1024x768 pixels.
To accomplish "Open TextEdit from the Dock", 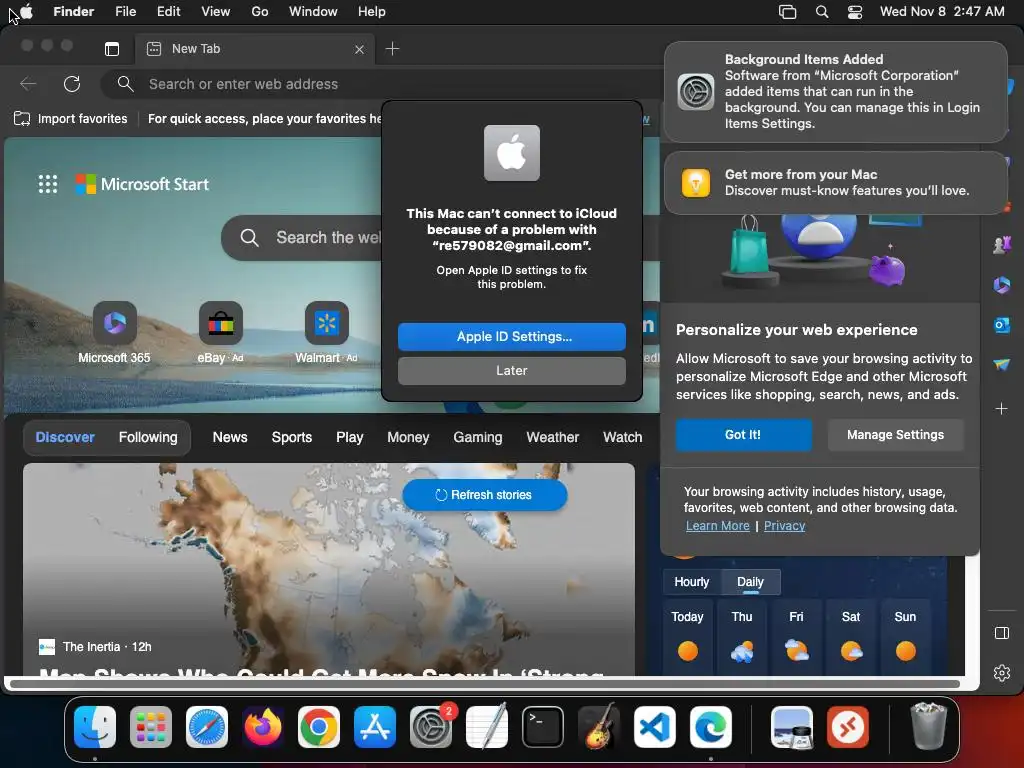I will (487, 727).
